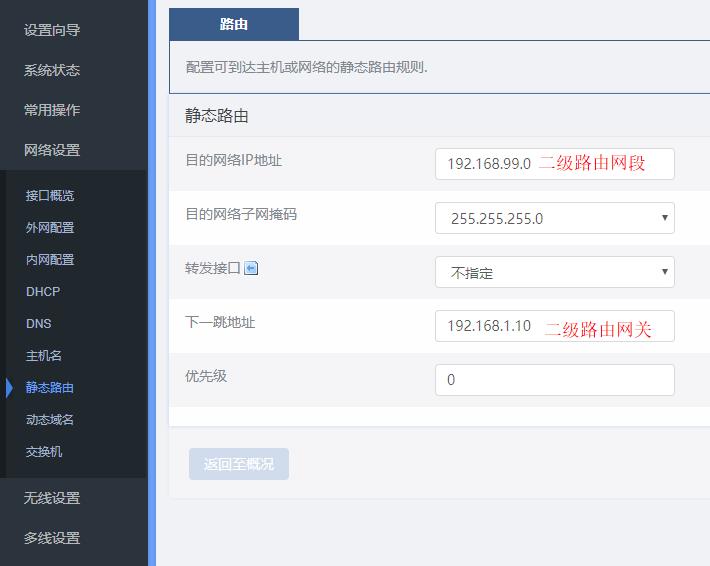This screenshot has width=710, height=566.
Task: Go to 交换机 submenu item
Action: tap(43, 452)
